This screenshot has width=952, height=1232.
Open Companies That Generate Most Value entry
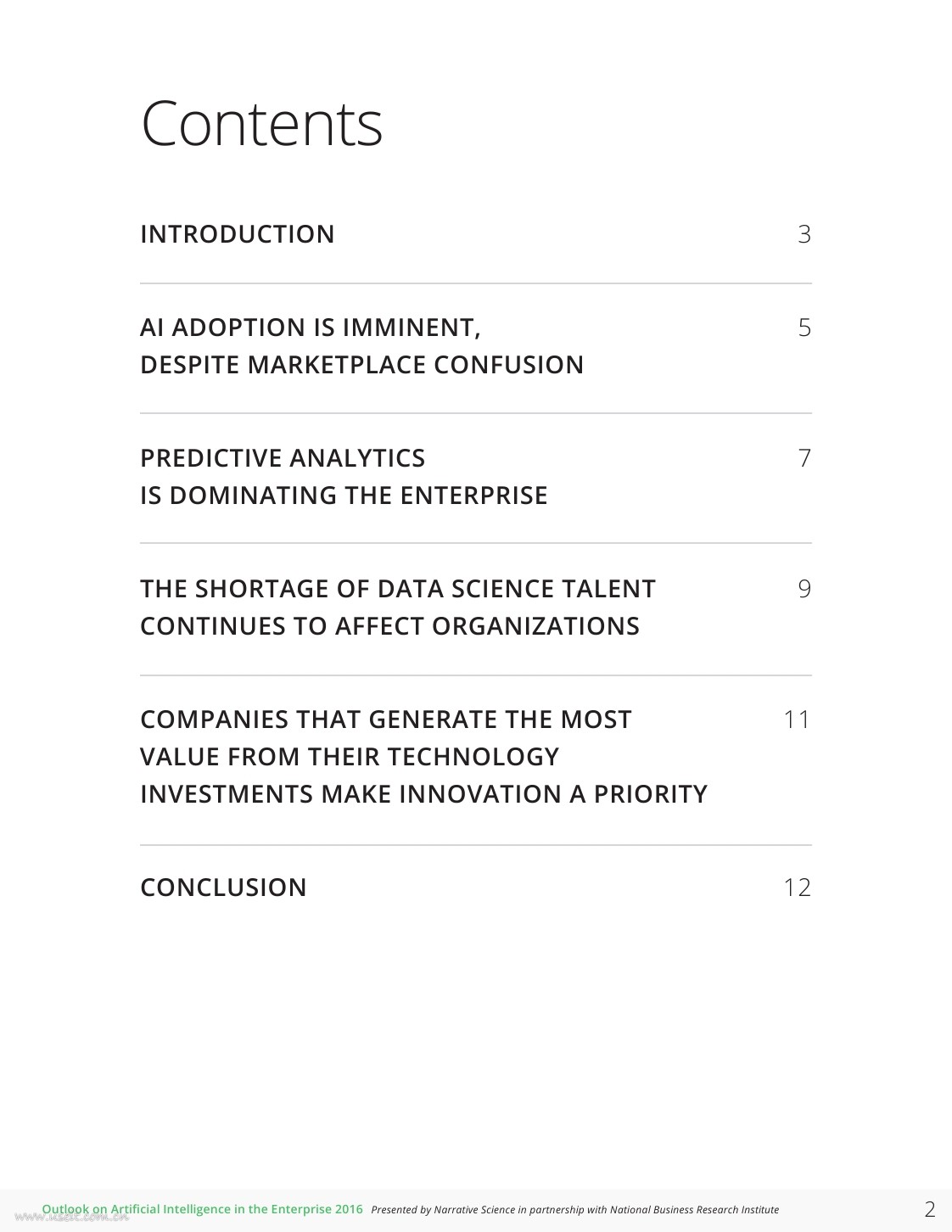point(423,757)
